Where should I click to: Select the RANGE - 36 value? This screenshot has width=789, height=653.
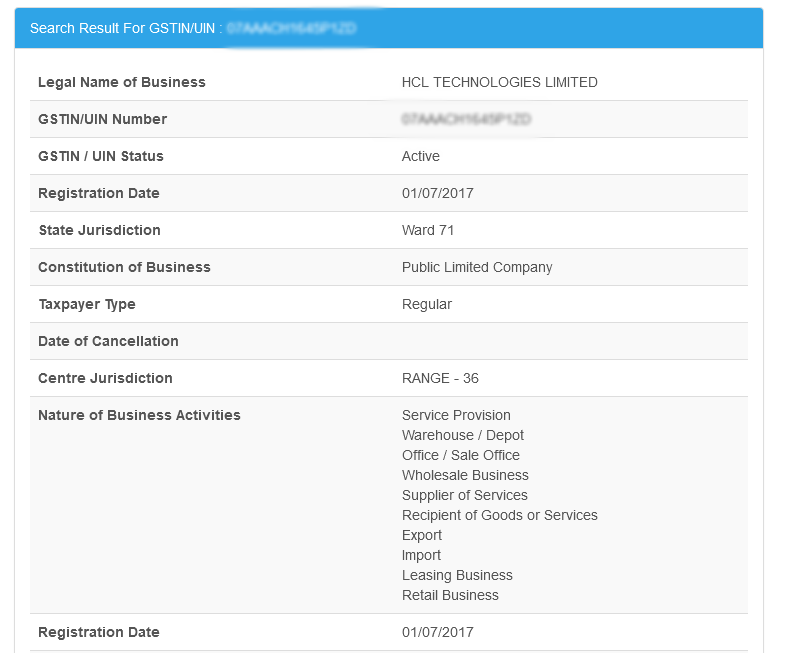tap(440, 378)
